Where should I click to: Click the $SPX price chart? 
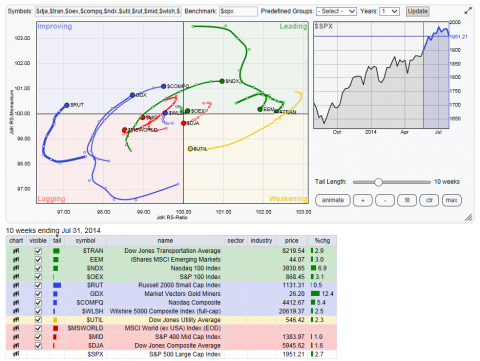[381, 75]
